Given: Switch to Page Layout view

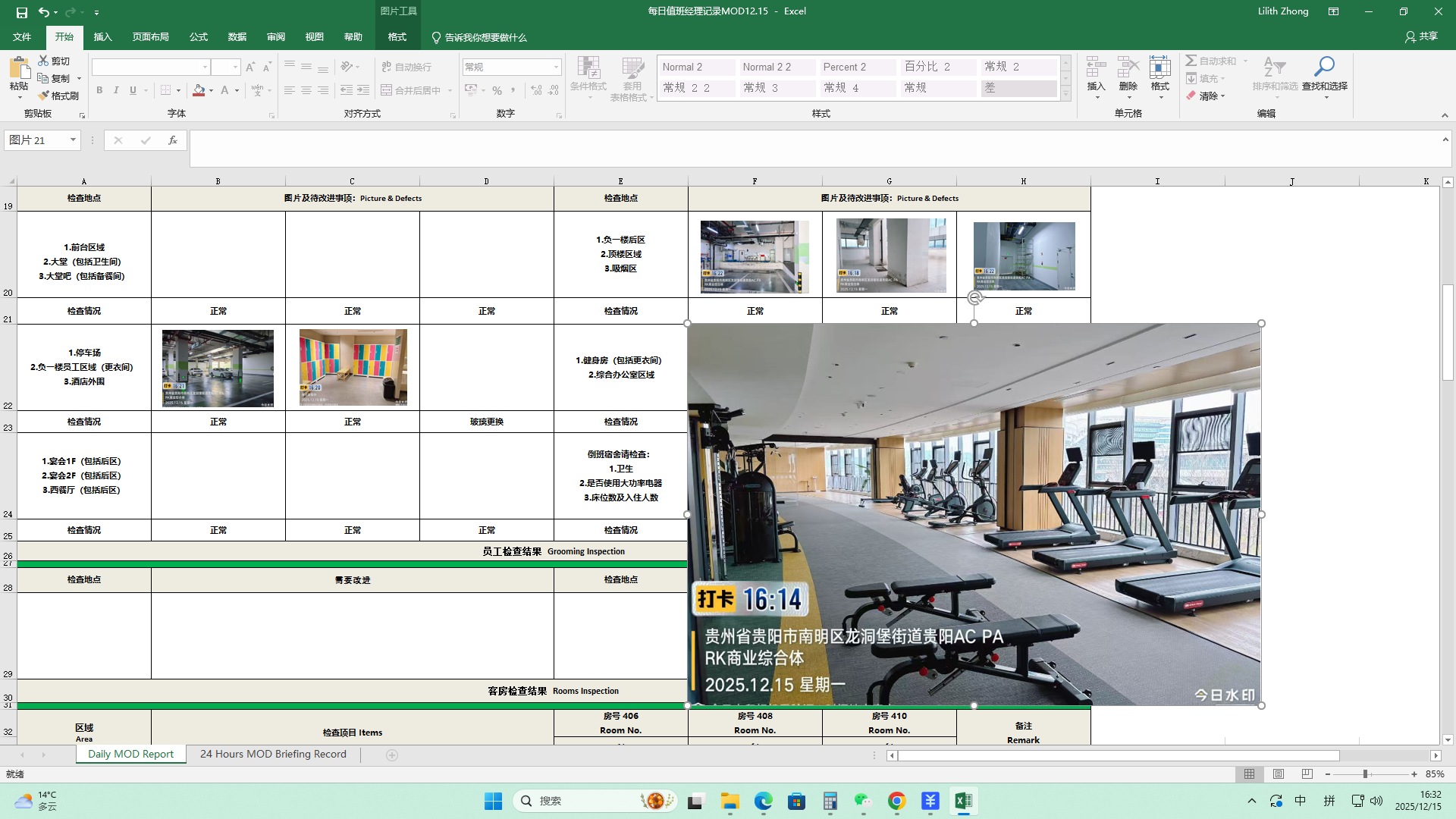Looking at the screenshot, I should click(1279, 774).
